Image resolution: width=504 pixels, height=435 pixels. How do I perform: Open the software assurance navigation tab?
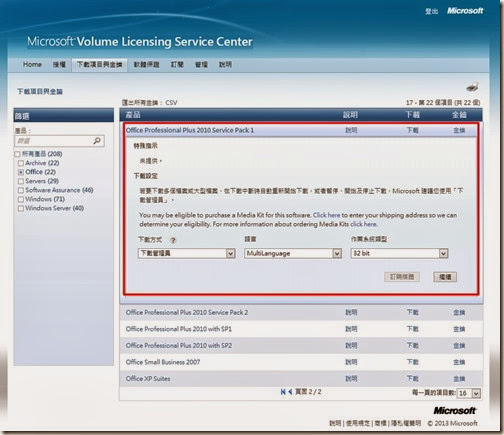click(147, 64)
